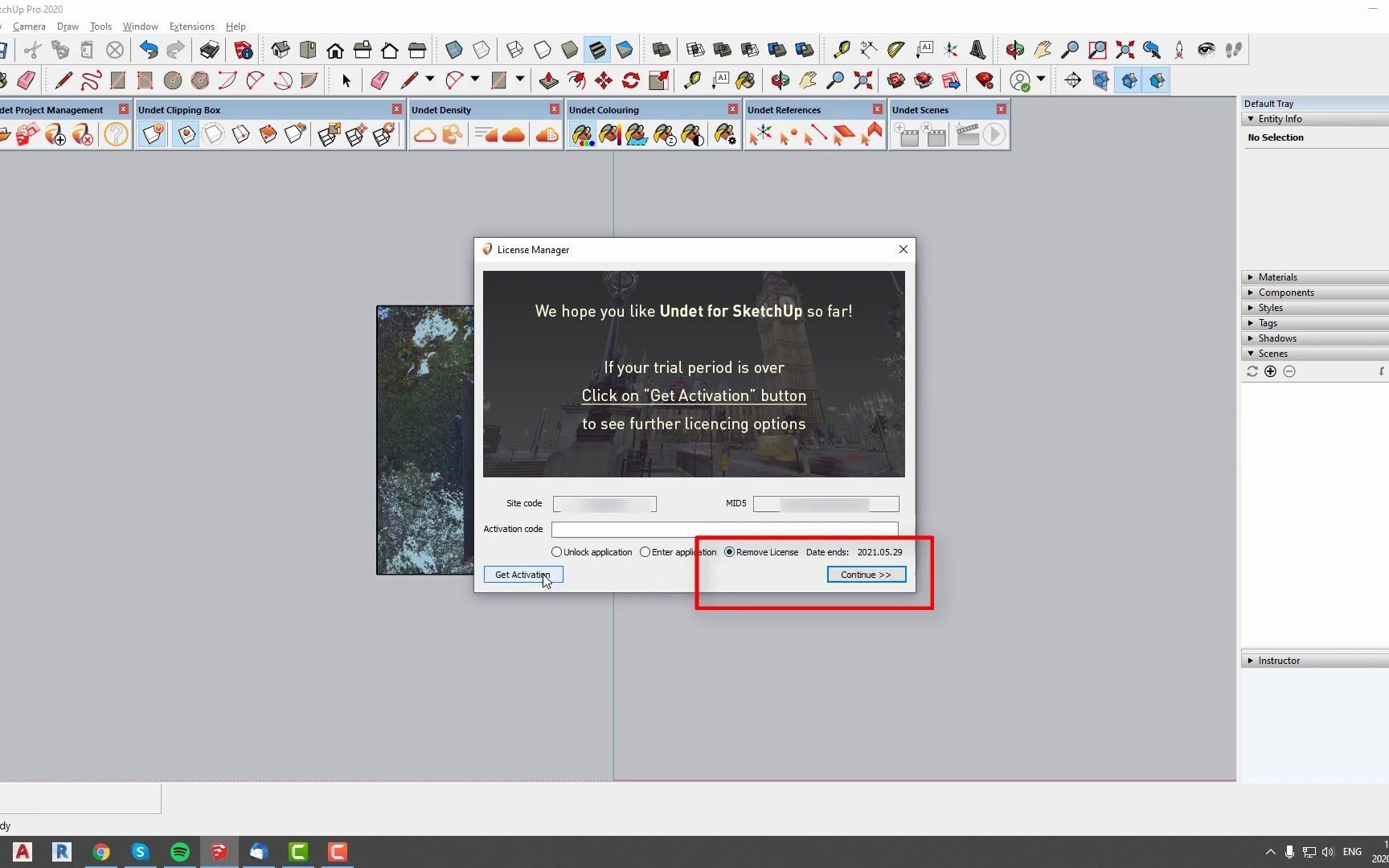Choose the Select arrow tool
This screenshot has height=868, width=1389.
pos(346,80)
